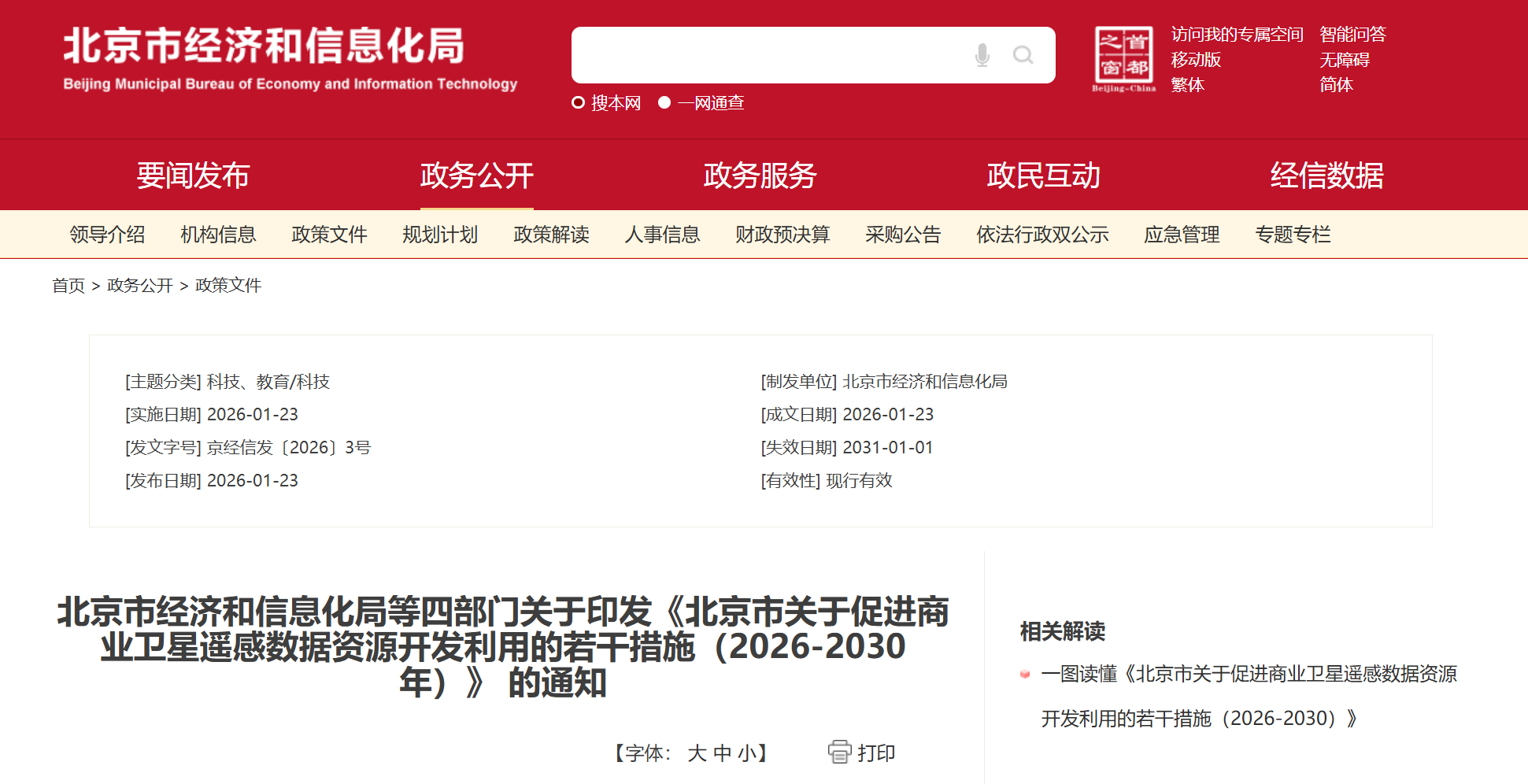Click into the search input field
The width and height of the screenshot is (1528, 784).
[x=768, y=55]
